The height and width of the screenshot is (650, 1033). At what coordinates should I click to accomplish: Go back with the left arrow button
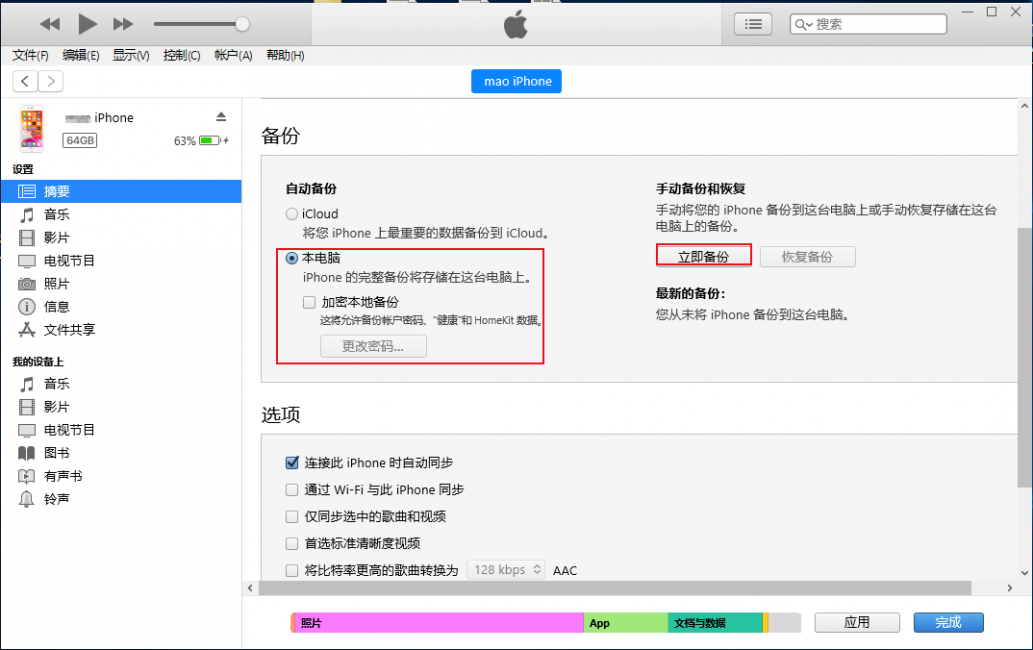point(25,81)
